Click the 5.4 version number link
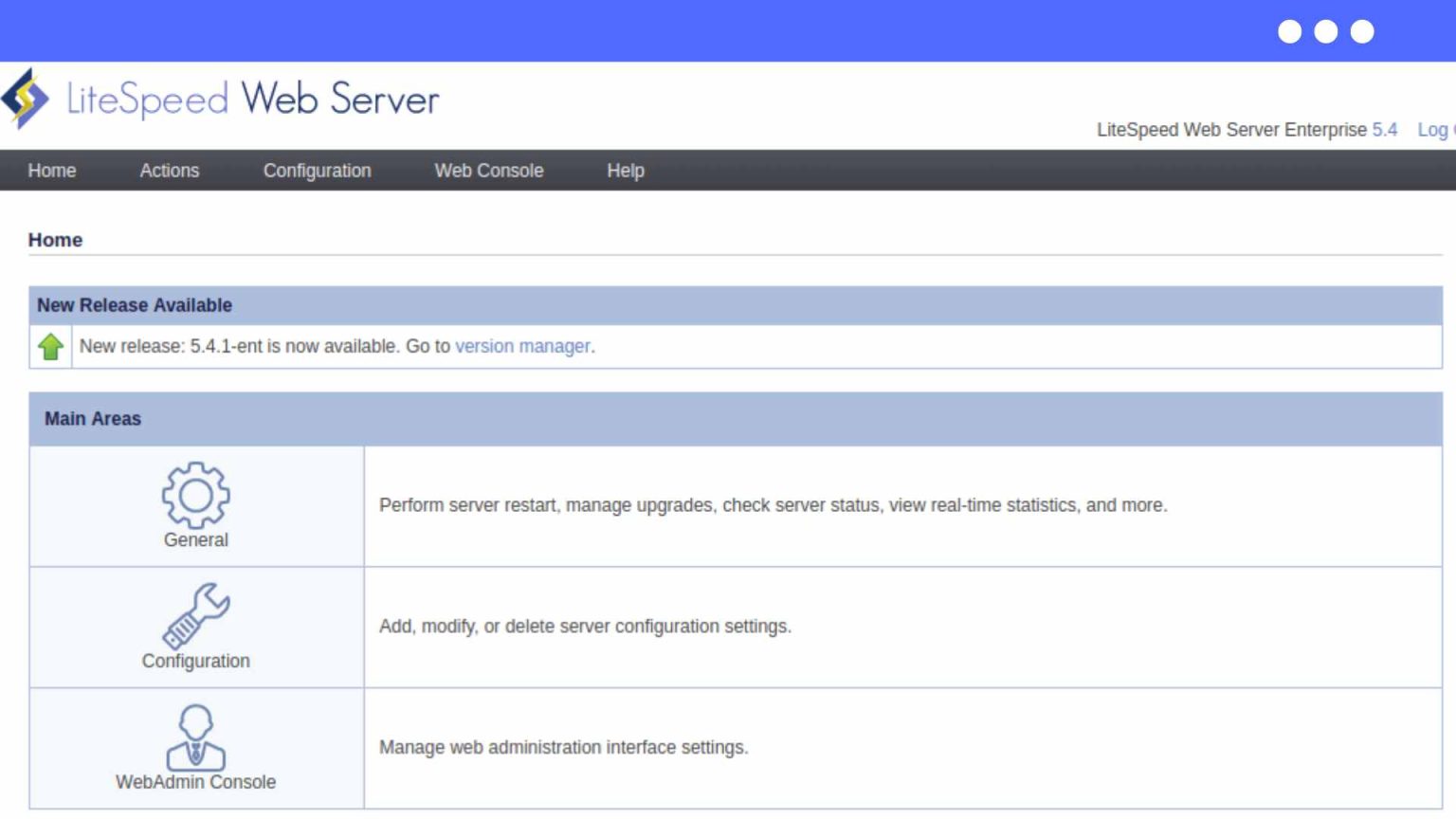This screenshot has width=1456, height=819. pos(1385,130)
